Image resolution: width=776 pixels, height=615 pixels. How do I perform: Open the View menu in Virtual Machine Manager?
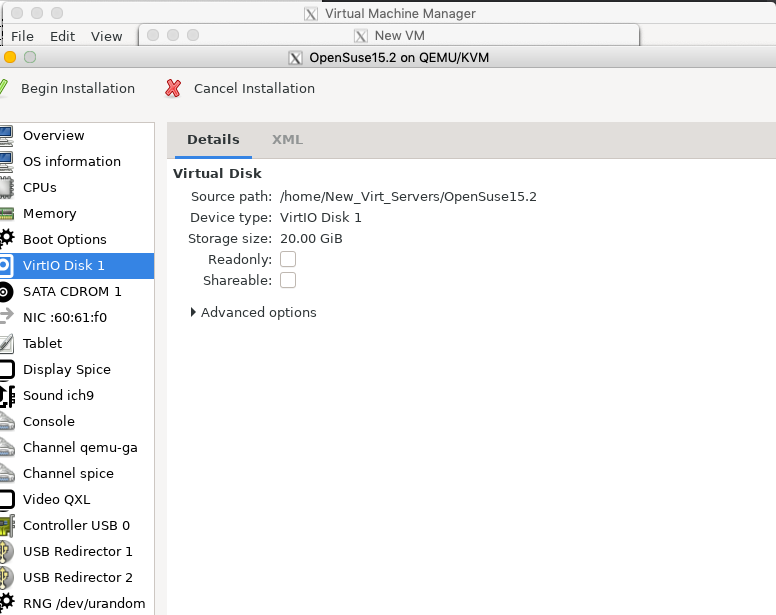coord(106,37)
